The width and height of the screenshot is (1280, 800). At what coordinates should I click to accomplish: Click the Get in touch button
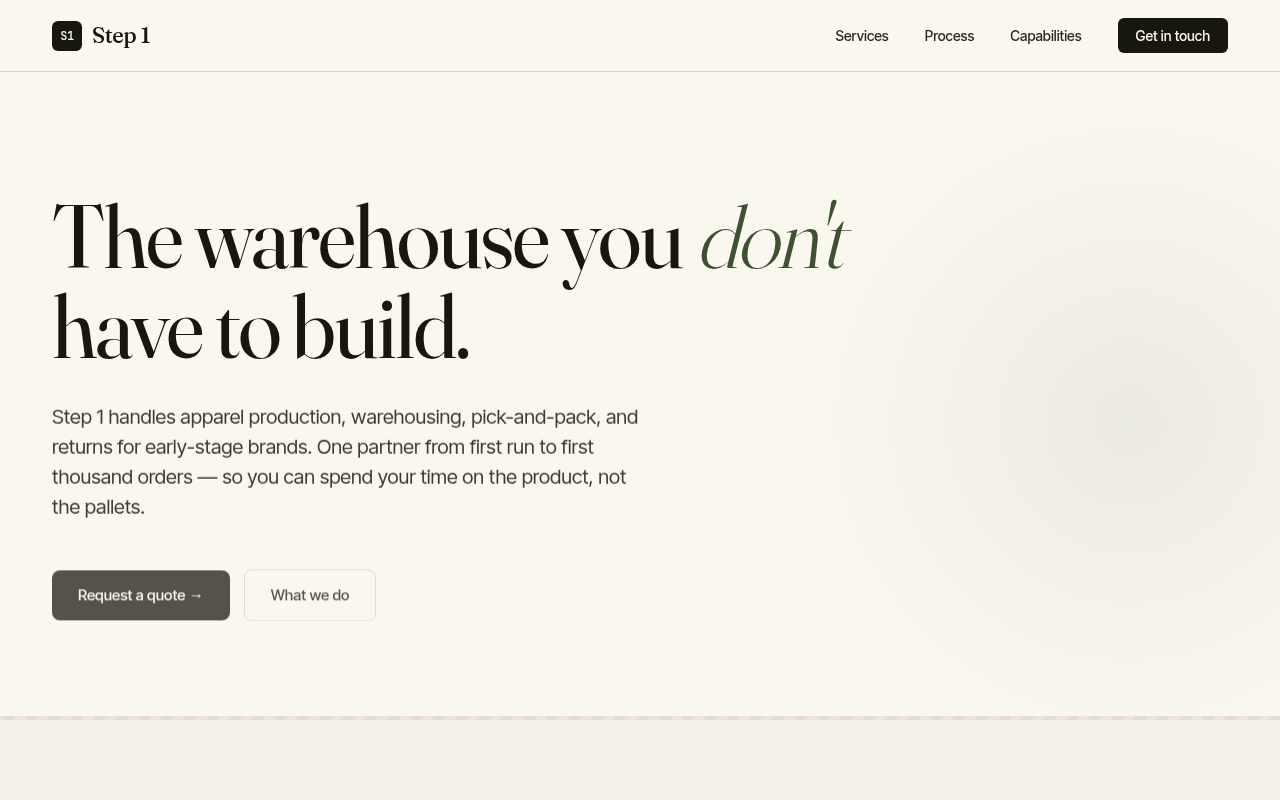click(x=1173, y=36)
